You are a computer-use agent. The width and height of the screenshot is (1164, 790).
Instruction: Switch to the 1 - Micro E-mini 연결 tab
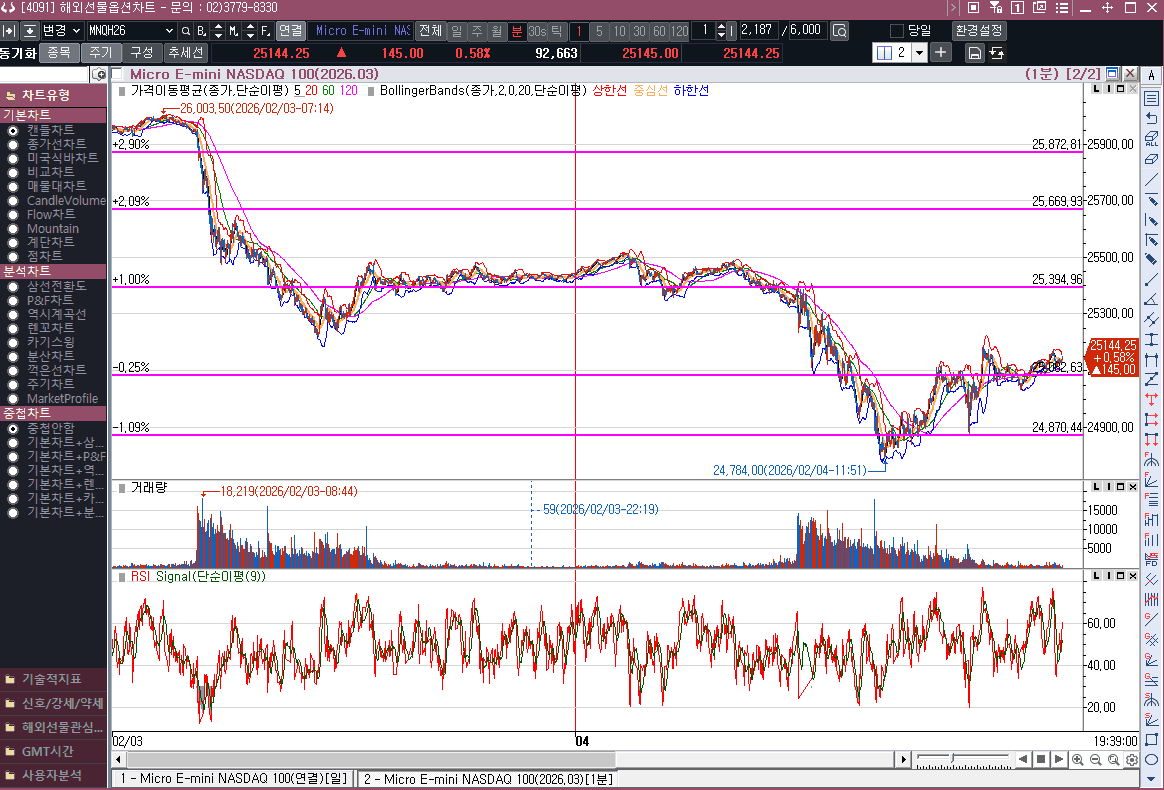[x=233, y=779]
